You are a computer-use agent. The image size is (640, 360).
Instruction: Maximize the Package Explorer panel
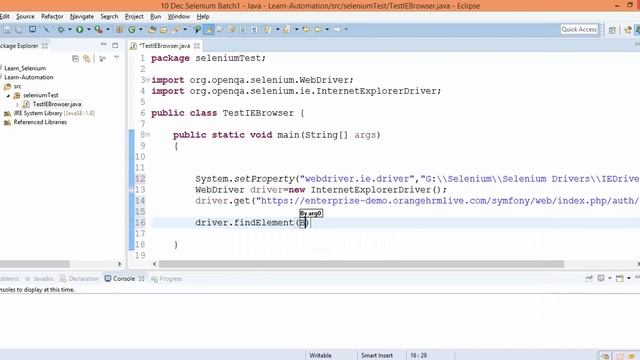coord(115,45)
